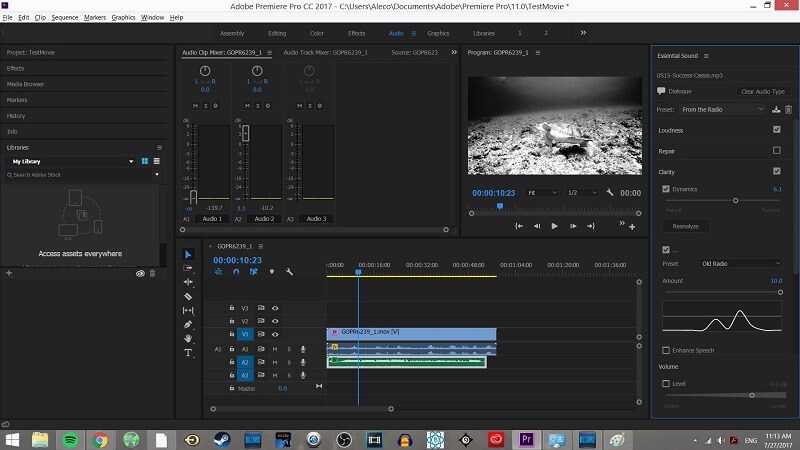The height and width of the screenshot is (450, 800).
Task: Show hidden panels in source group
Action: 454,52
